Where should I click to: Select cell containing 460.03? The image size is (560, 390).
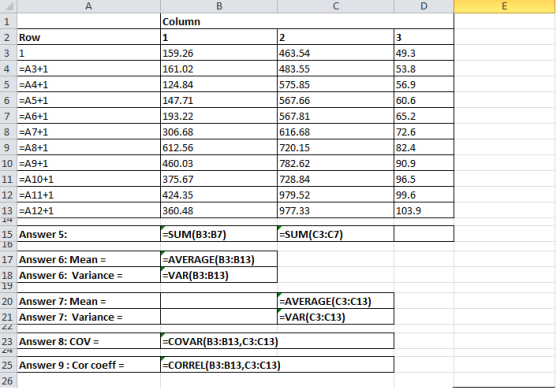click(219, 163)
